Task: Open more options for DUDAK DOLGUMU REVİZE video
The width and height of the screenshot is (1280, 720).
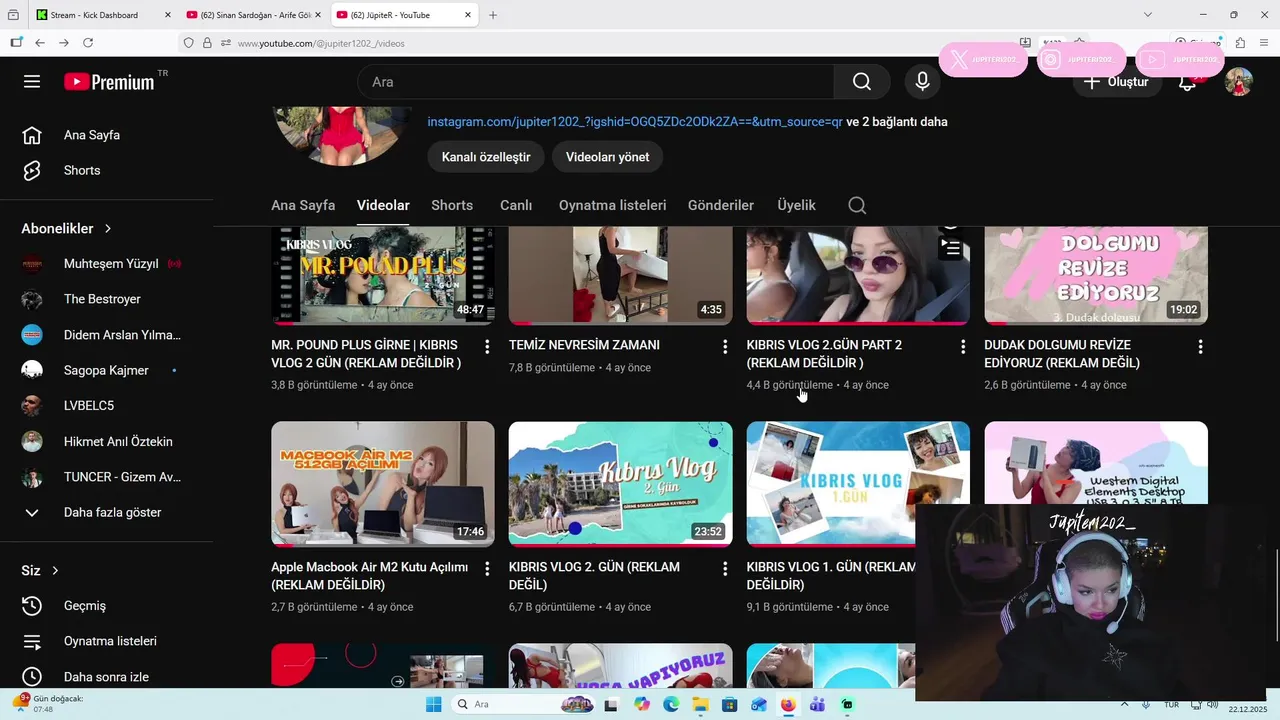Action: 1200,346
